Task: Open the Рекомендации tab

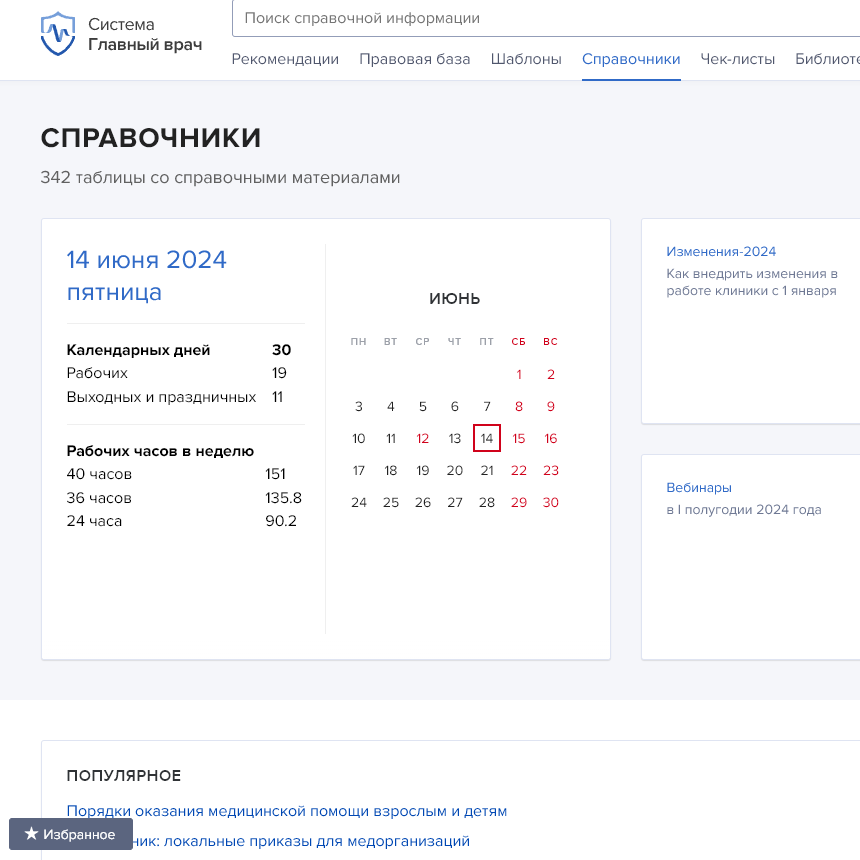Action: click(285, 59)
